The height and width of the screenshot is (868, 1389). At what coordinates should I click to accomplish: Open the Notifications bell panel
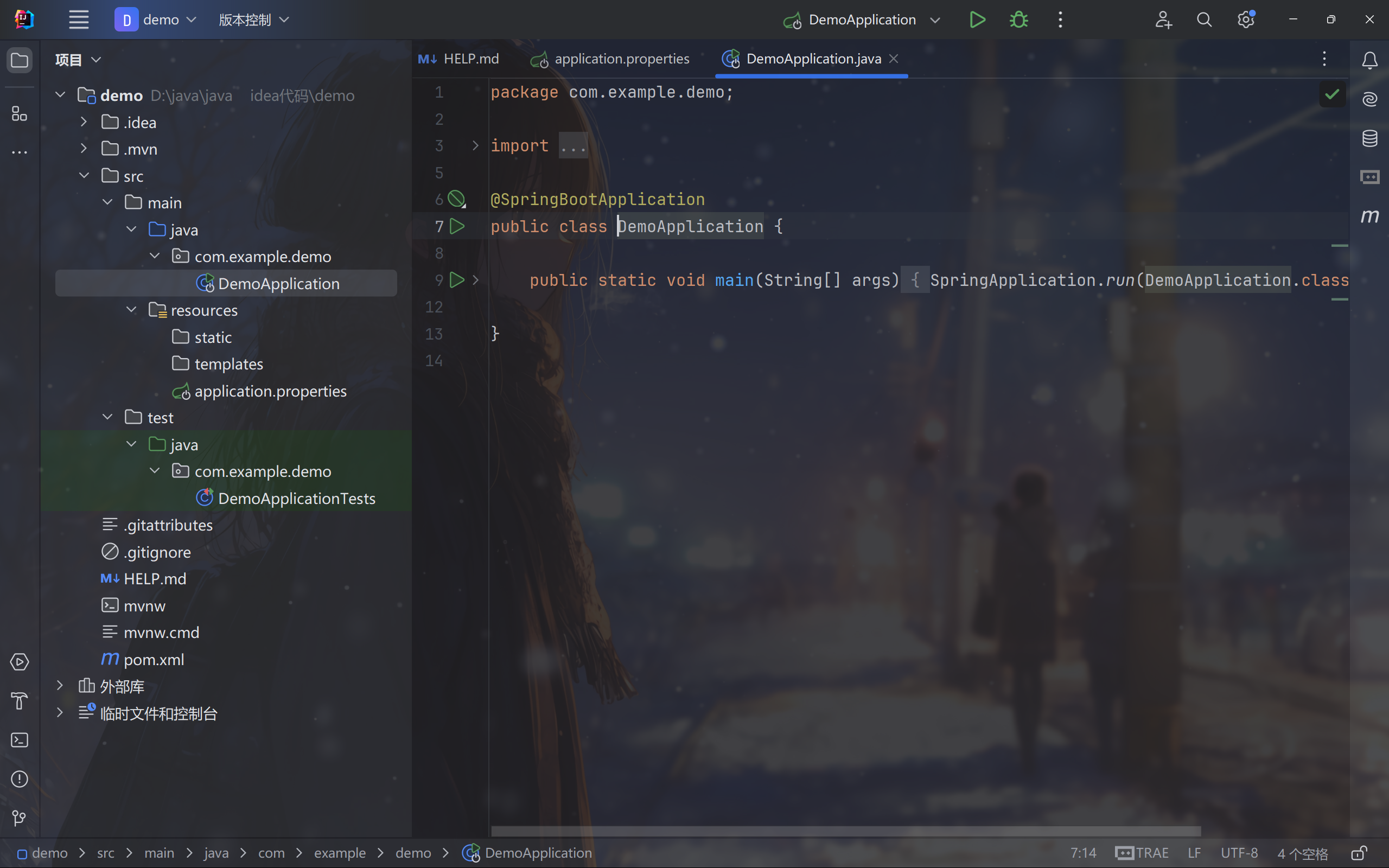(x=1369, y=60)
